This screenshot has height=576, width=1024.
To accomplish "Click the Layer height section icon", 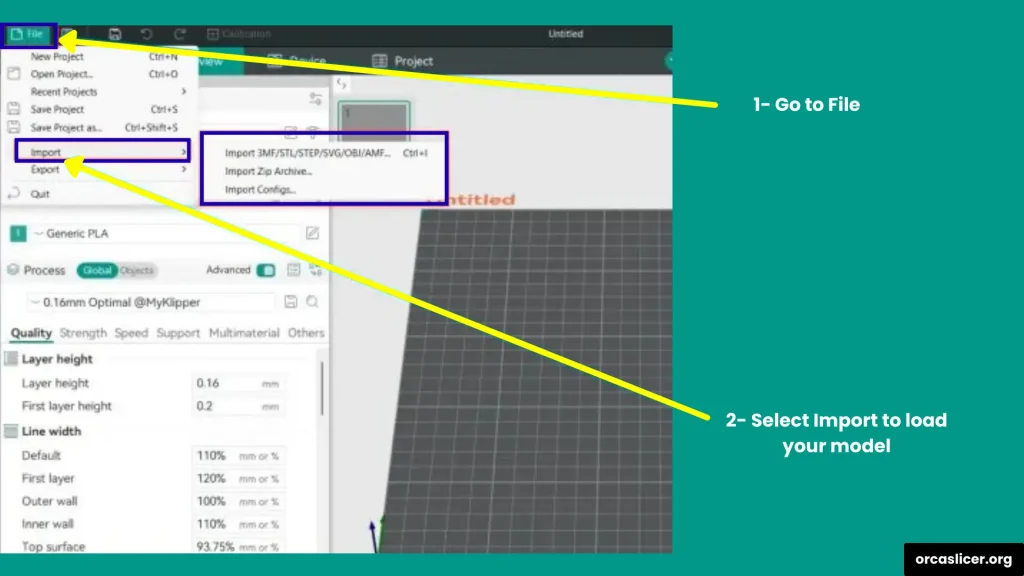I will 11,359.
